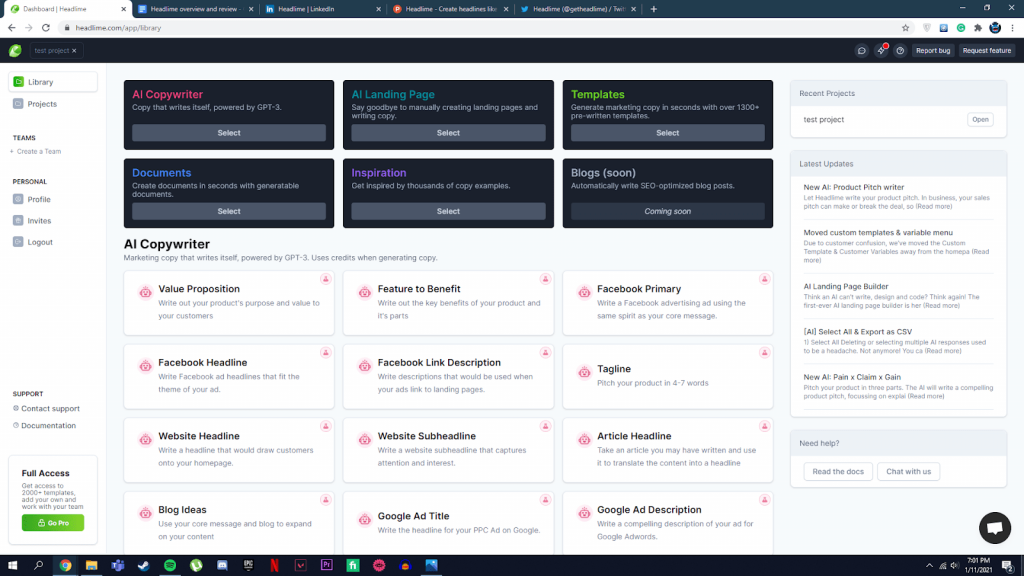The width and height of the screenshot is (1024, 576).
Task: Click the Report bug button
Action: 933,50
